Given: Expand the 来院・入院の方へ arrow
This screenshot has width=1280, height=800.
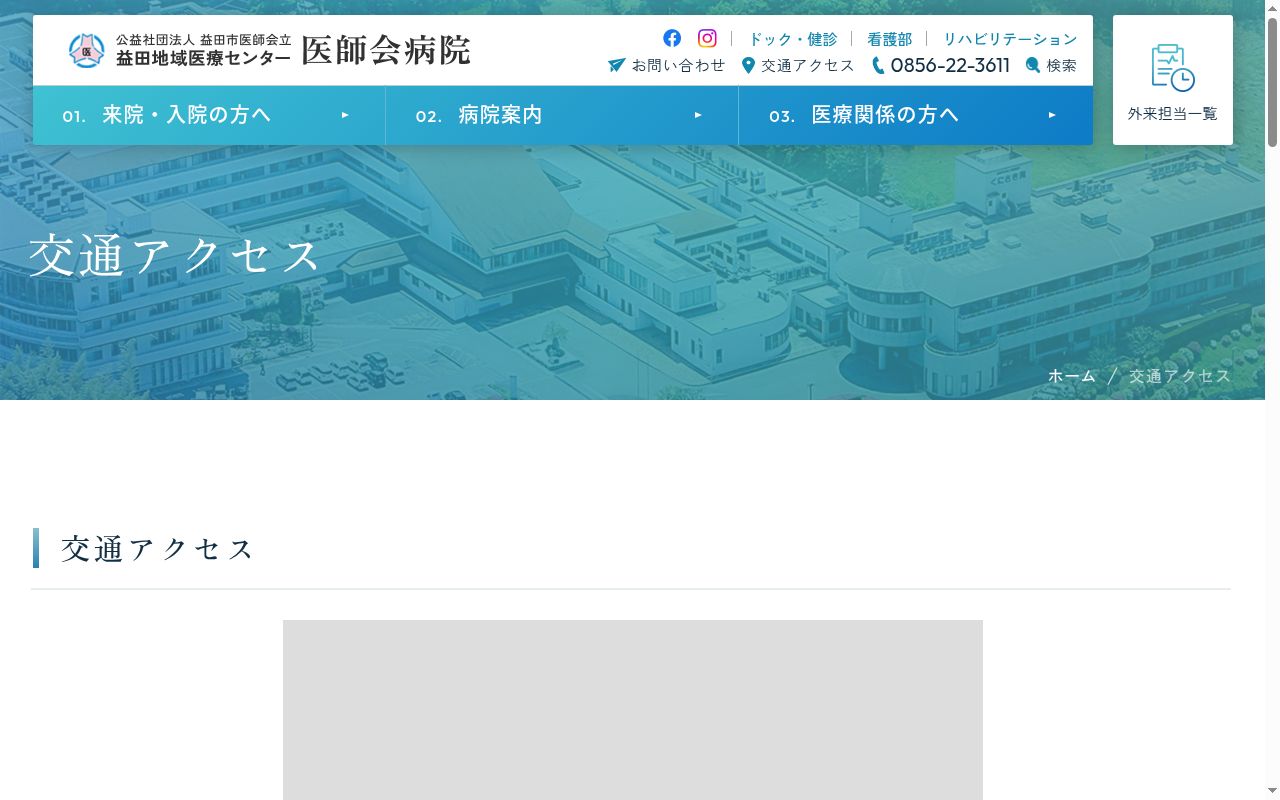Looking at the screenshot, I should [x=345, y=115].
